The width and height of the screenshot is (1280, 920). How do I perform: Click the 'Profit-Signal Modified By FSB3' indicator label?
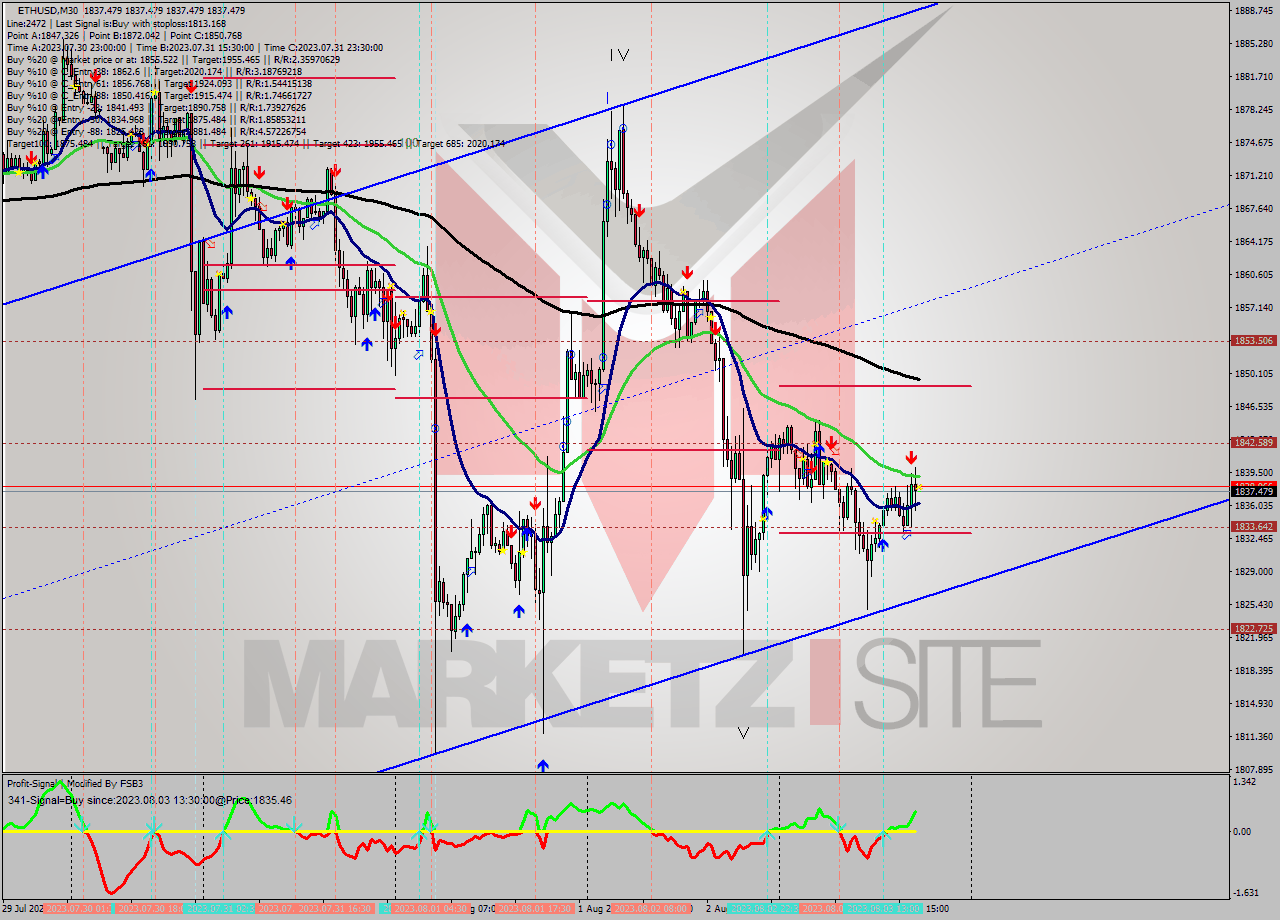pyautogui.click(x=75, y=784)
